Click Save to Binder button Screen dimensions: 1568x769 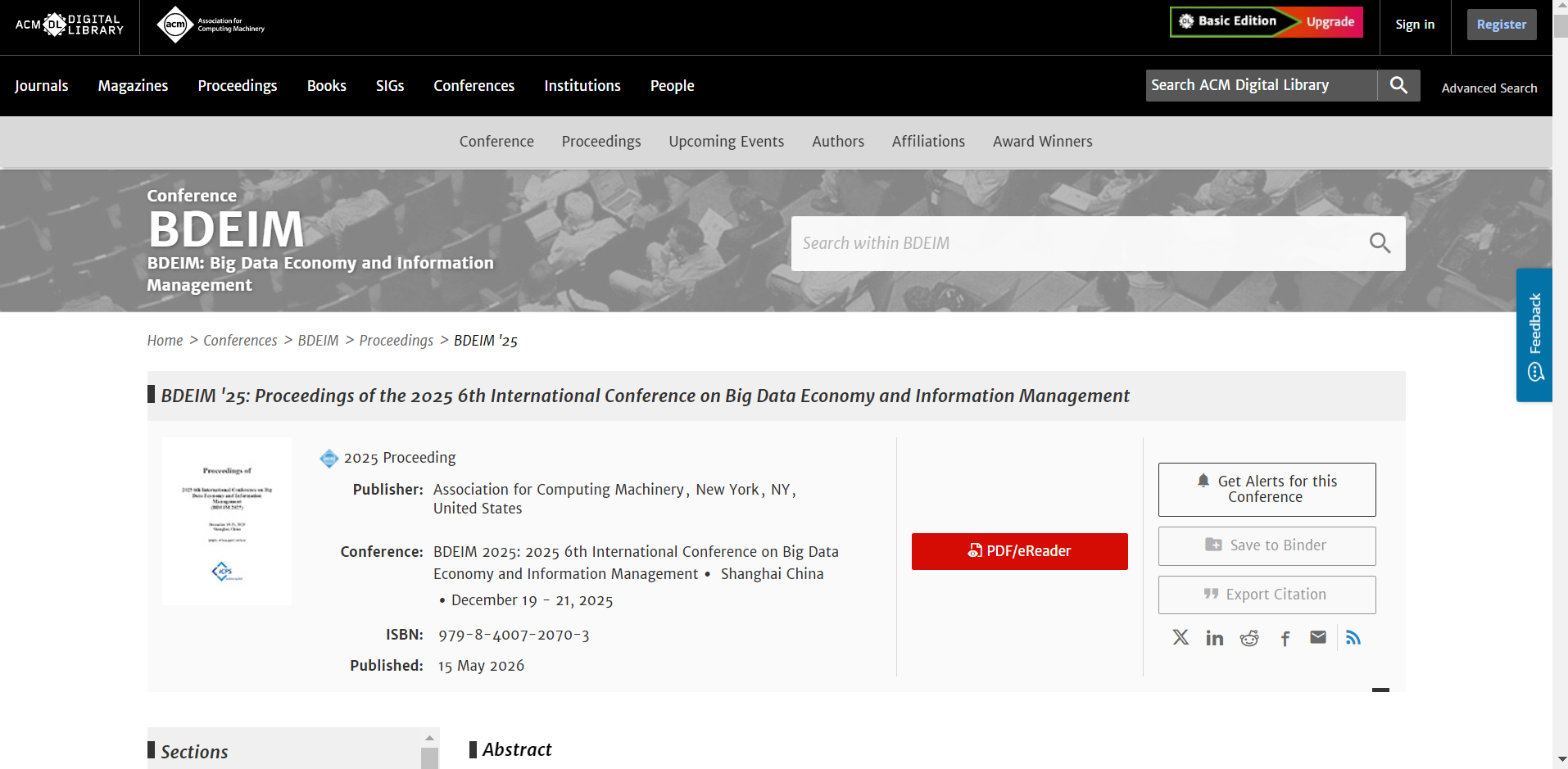point(1267,546)
